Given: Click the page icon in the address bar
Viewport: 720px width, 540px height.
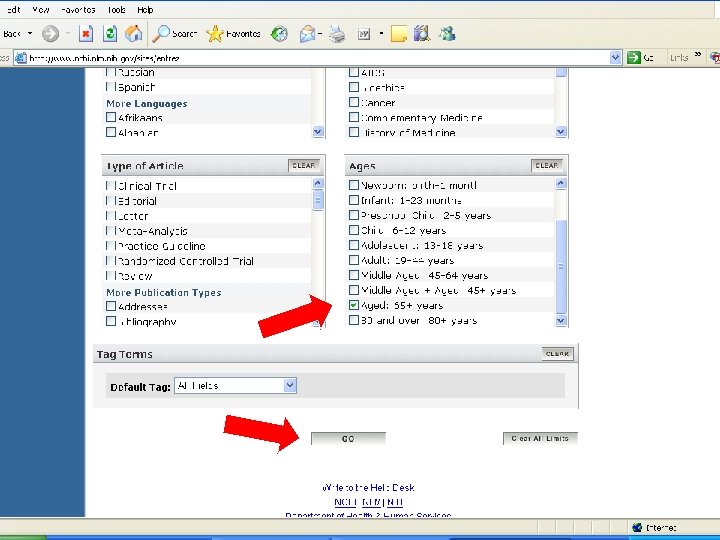Looking at the screenshot, I should 21,58.
